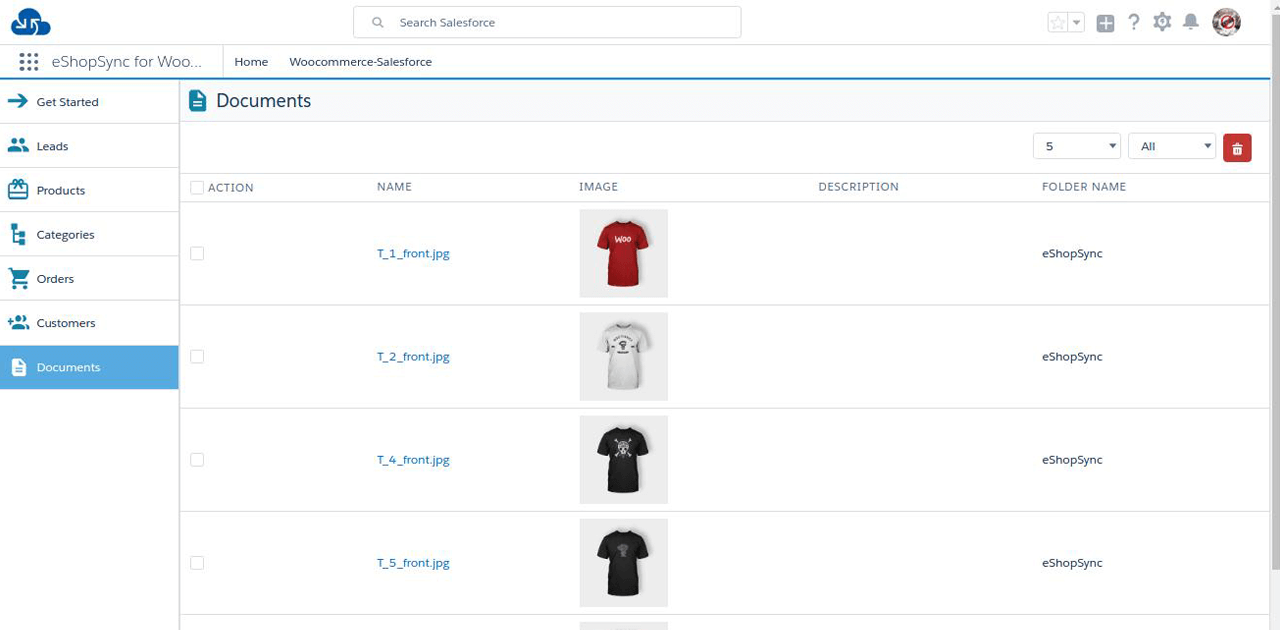Open the All filter dropdown

1171,147
